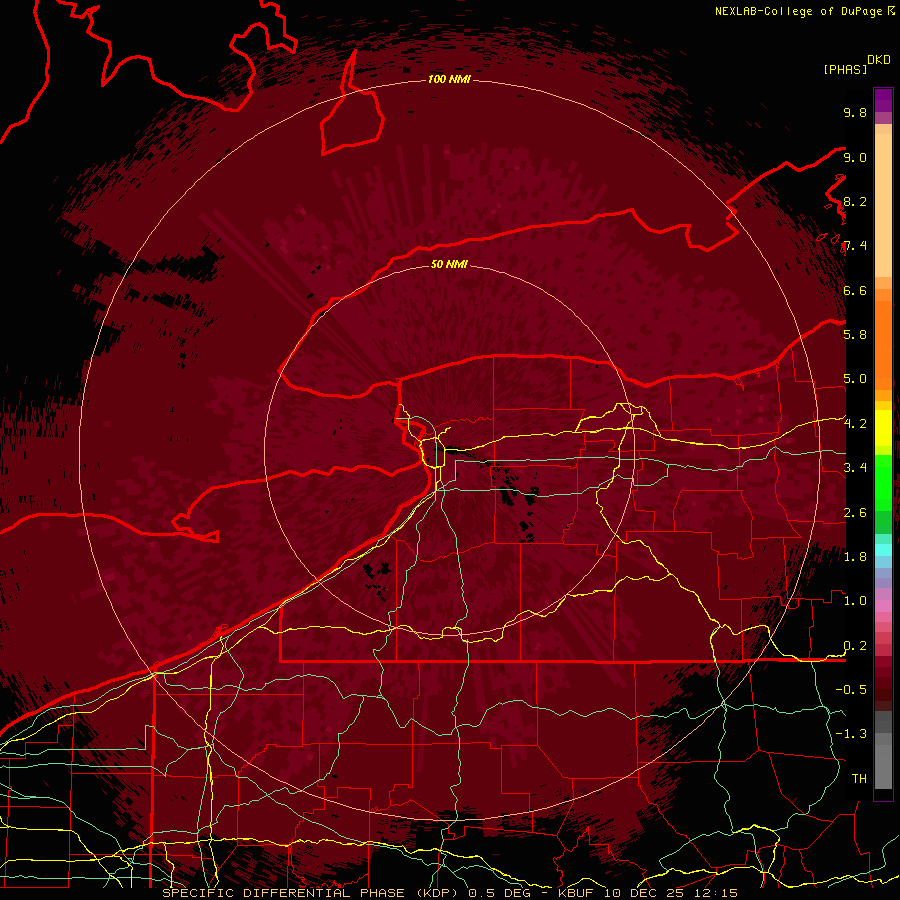Click the [PHAS] legend heading

[844, 69]
